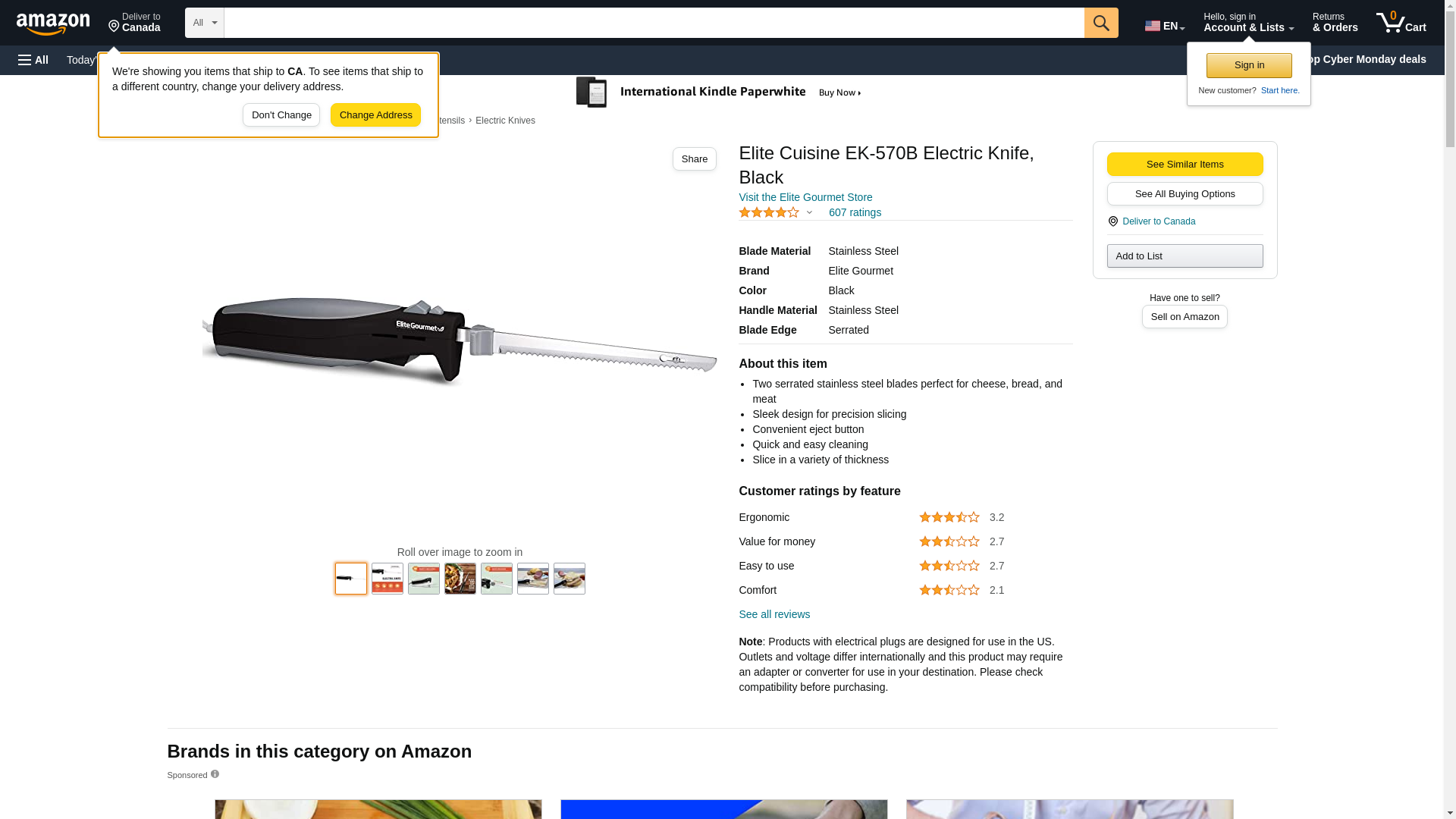Click the Ergonomic star rating
Image resolution: width=1456 pixels, height=819 pixels.
tap(949, 517)
